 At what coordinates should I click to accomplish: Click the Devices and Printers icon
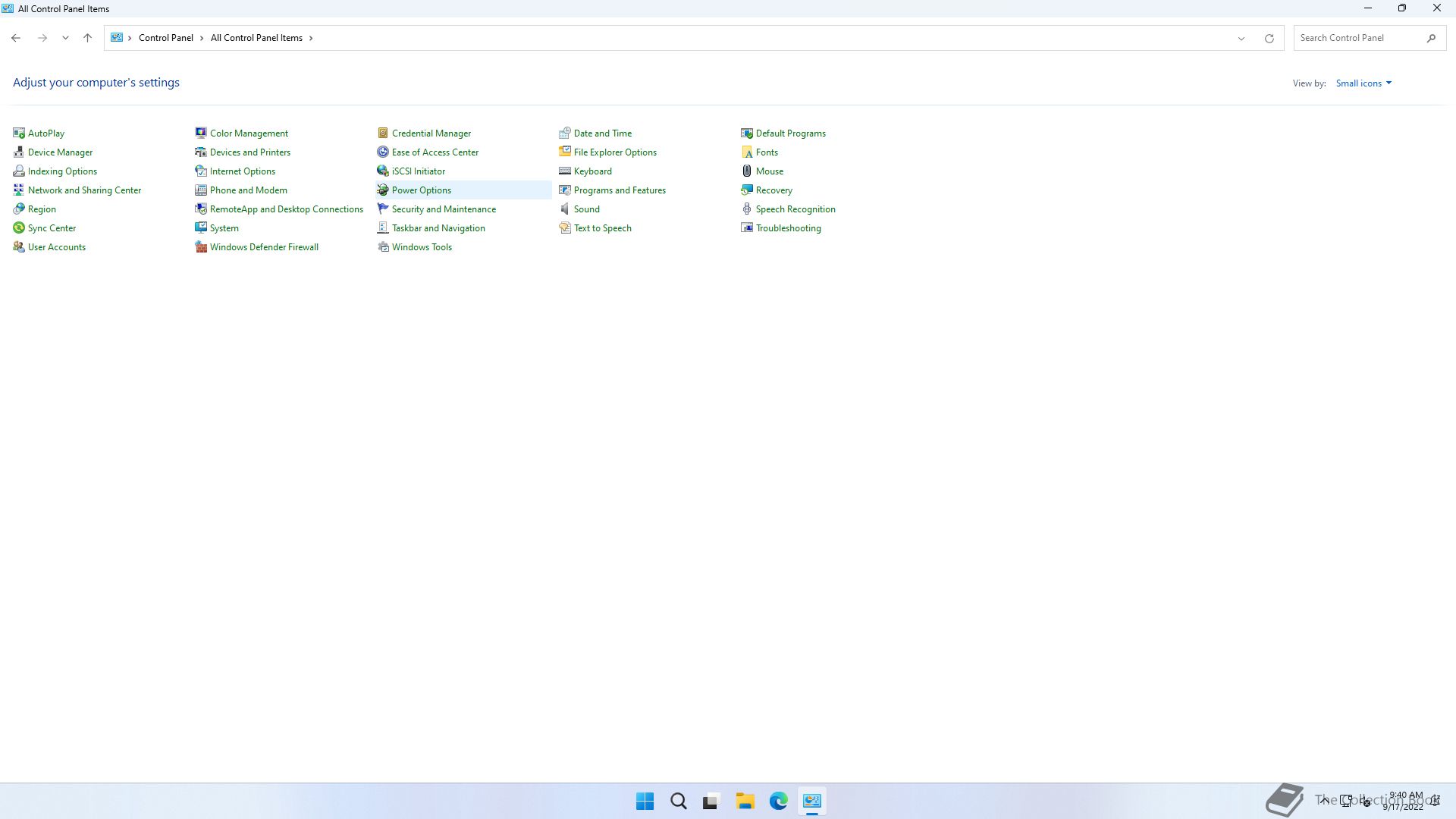coord(201,152)
